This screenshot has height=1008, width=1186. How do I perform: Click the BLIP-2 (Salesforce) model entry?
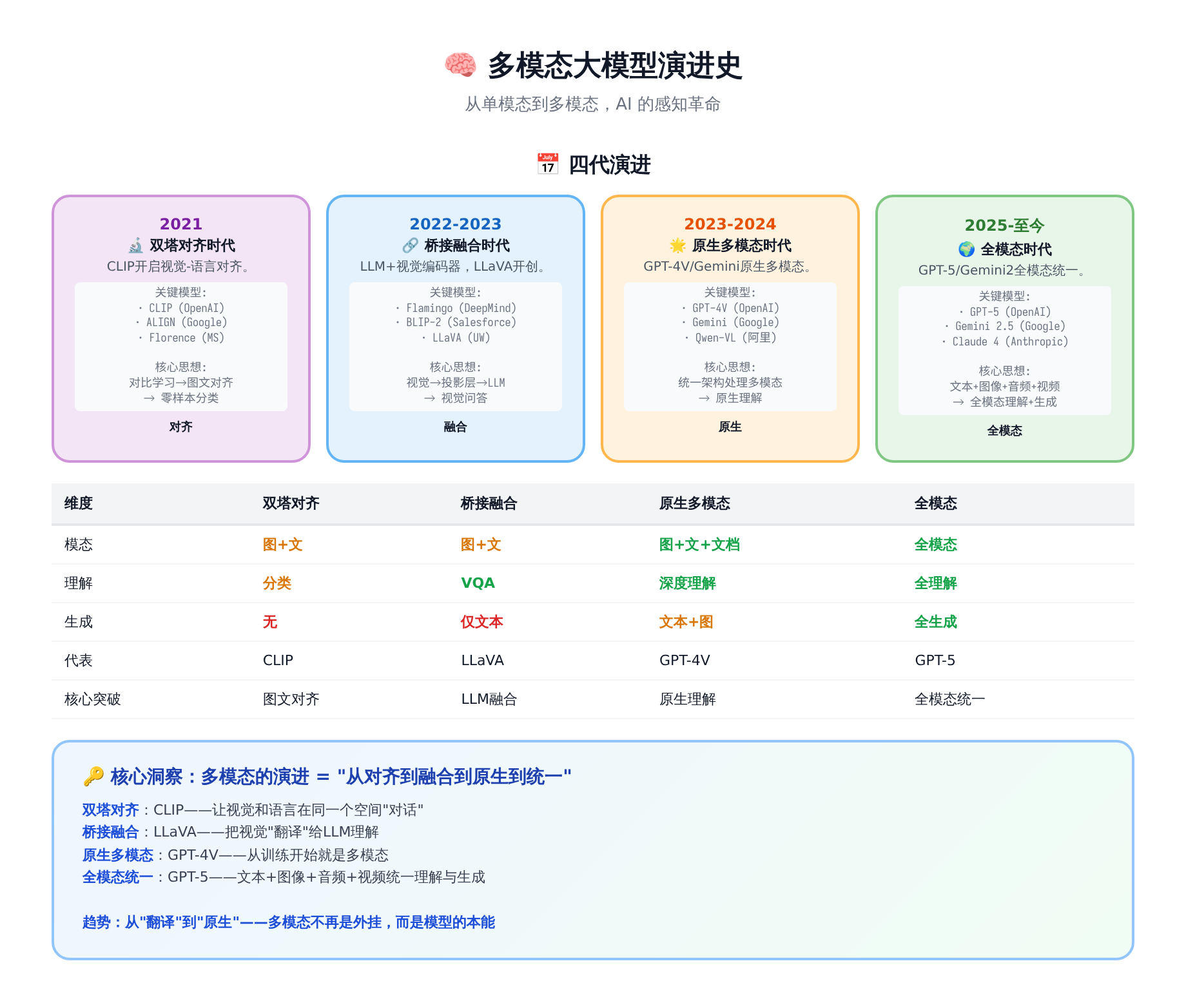456,322
